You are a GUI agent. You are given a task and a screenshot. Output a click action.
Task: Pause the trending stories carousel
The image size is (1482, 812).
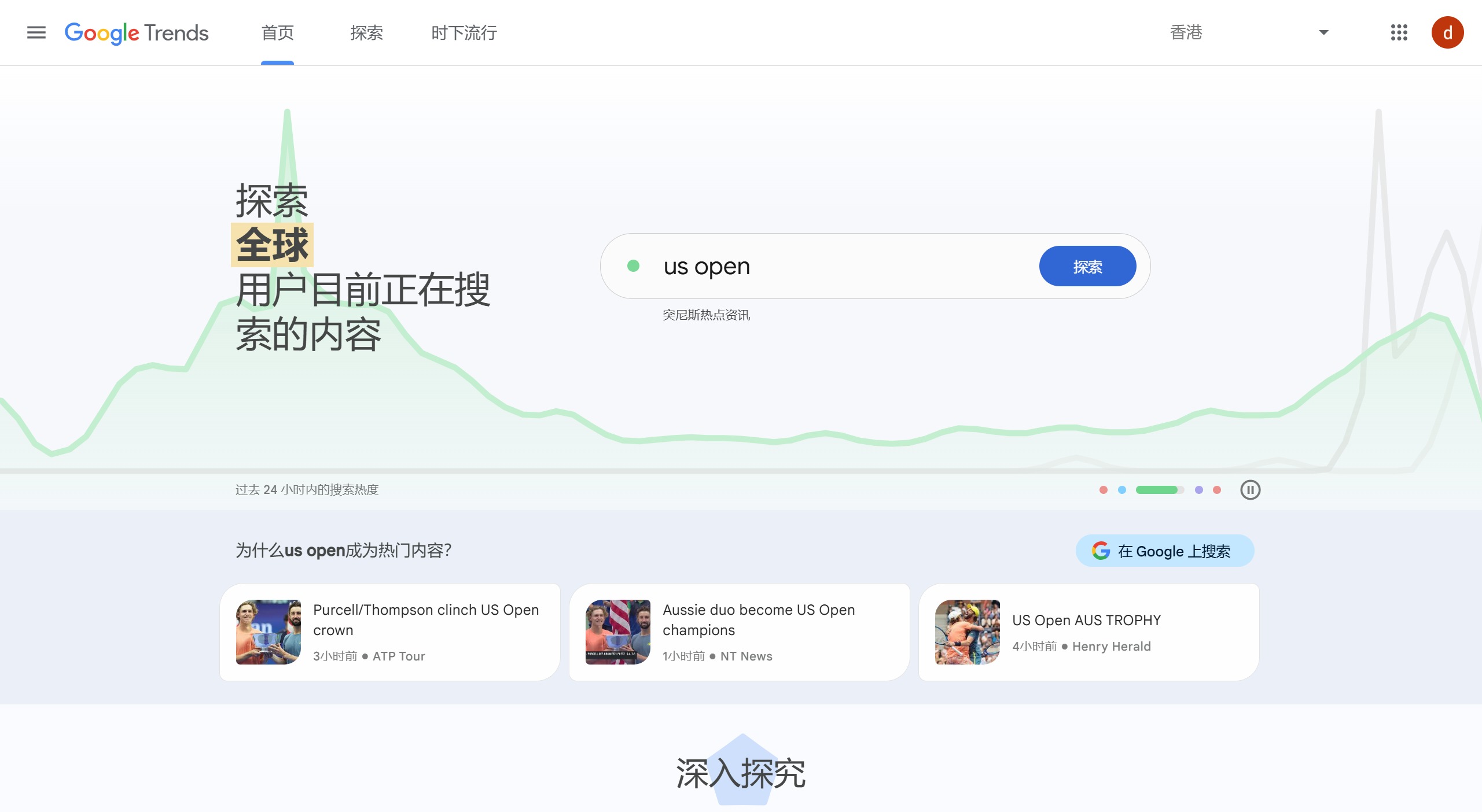[x=1251, y=490]
